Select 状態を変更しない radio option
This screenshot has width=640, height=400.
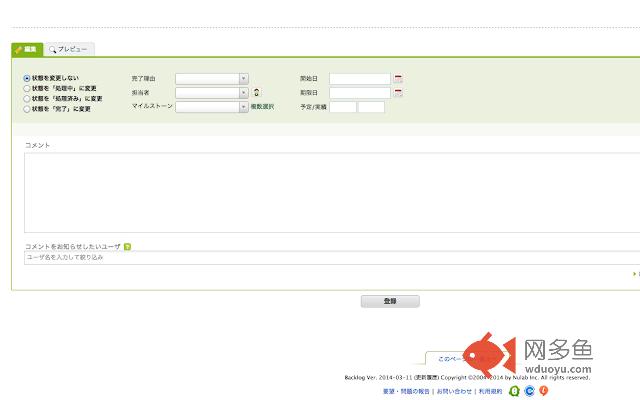pyautogui.click(x=27, y=78)
